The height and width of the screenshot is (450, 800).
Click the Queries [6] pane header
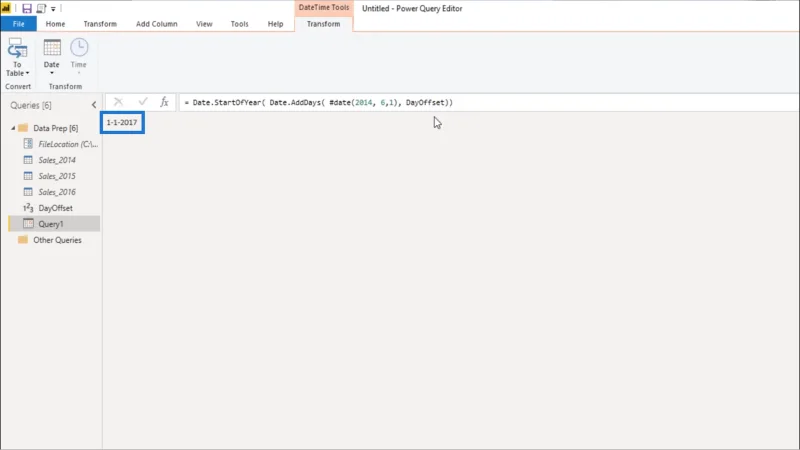31,105
